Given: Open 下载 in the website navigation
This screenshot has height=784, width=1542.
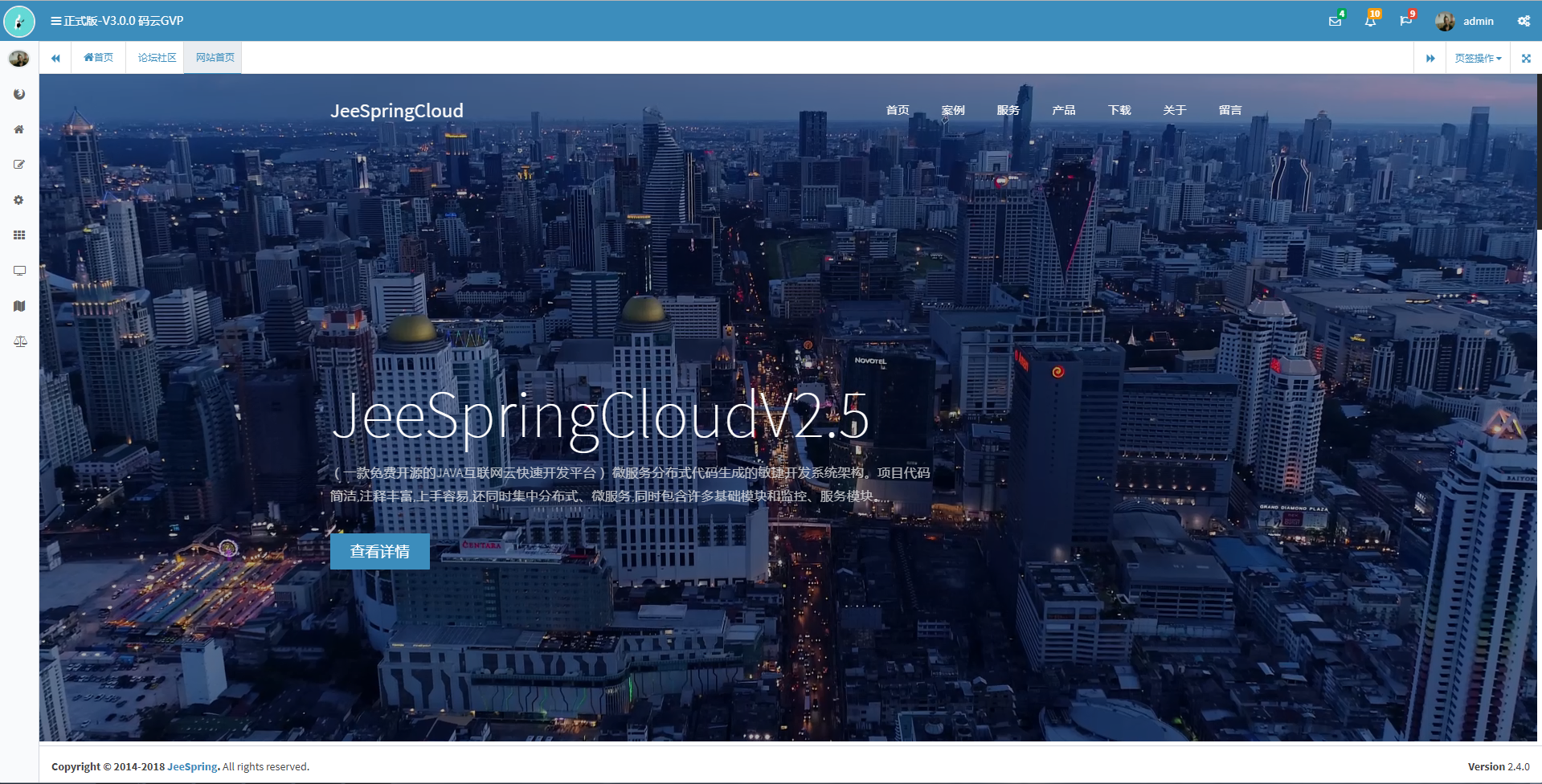Looking at the screenshot, I should click(1119, 110).
